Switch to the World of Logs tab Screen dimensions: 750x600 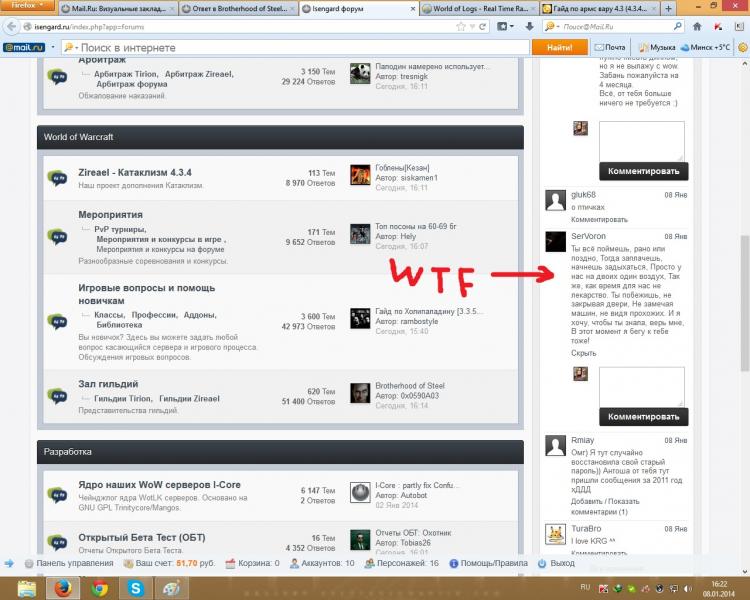tap(479, 9)
